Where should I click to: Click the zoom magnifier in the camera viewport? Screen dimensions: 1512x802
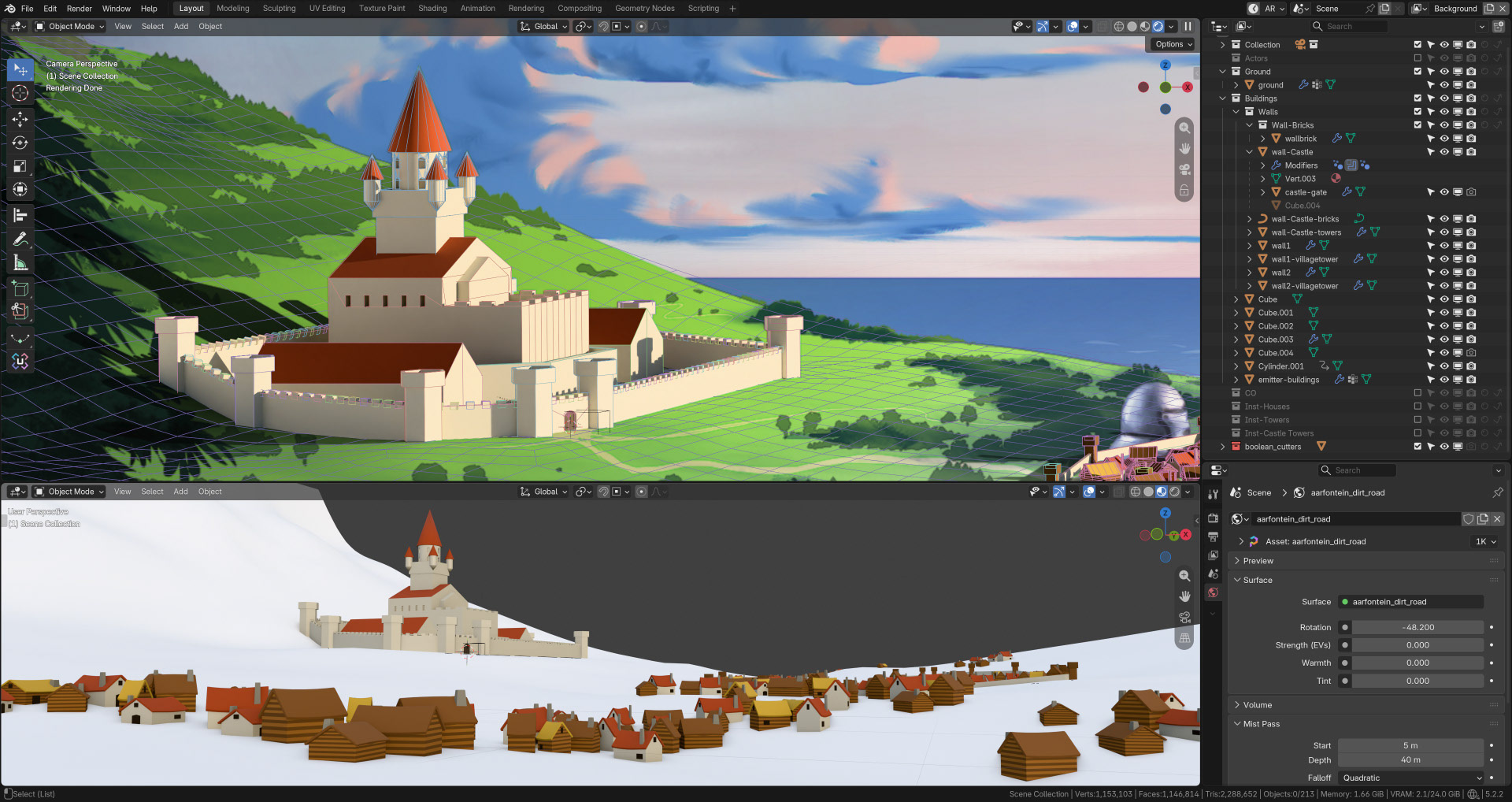pos(1184,128)
